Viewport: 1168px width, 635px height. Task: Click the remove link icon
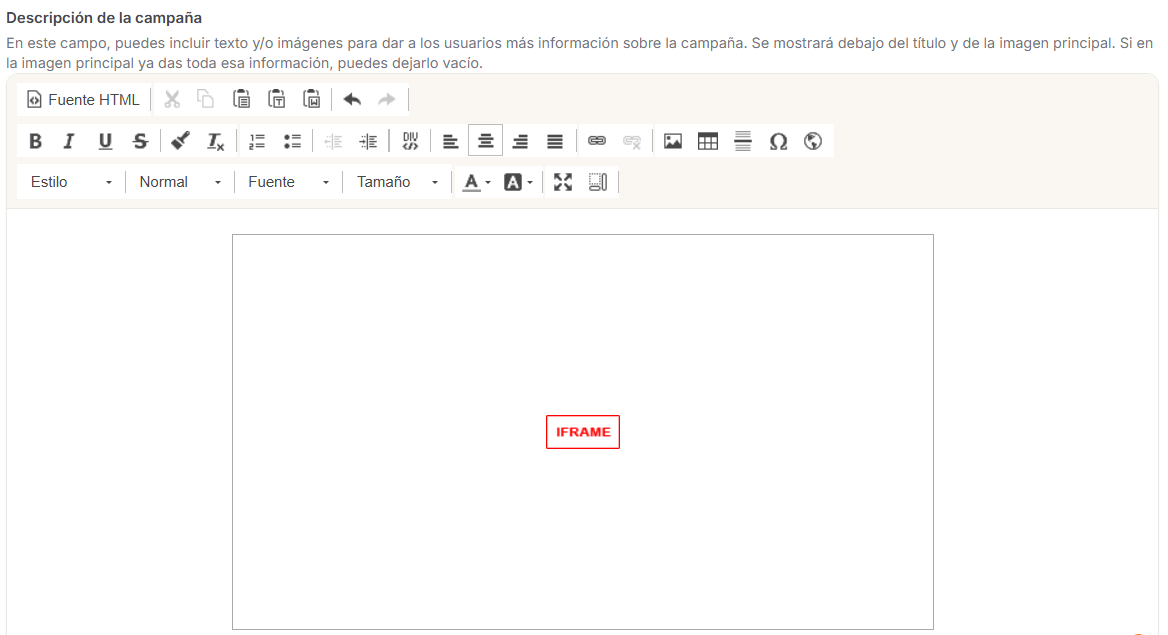coord(632,141)
